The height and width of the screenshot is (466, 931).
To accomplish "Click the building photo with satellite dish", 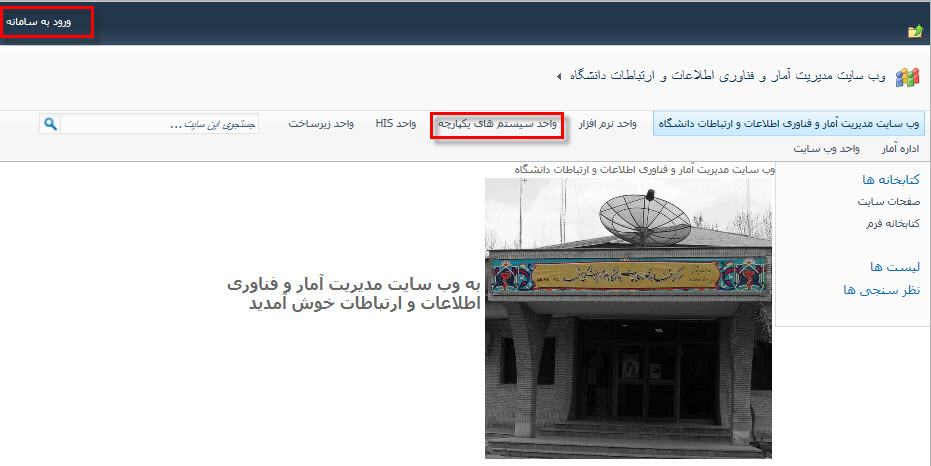I will 628,318.
